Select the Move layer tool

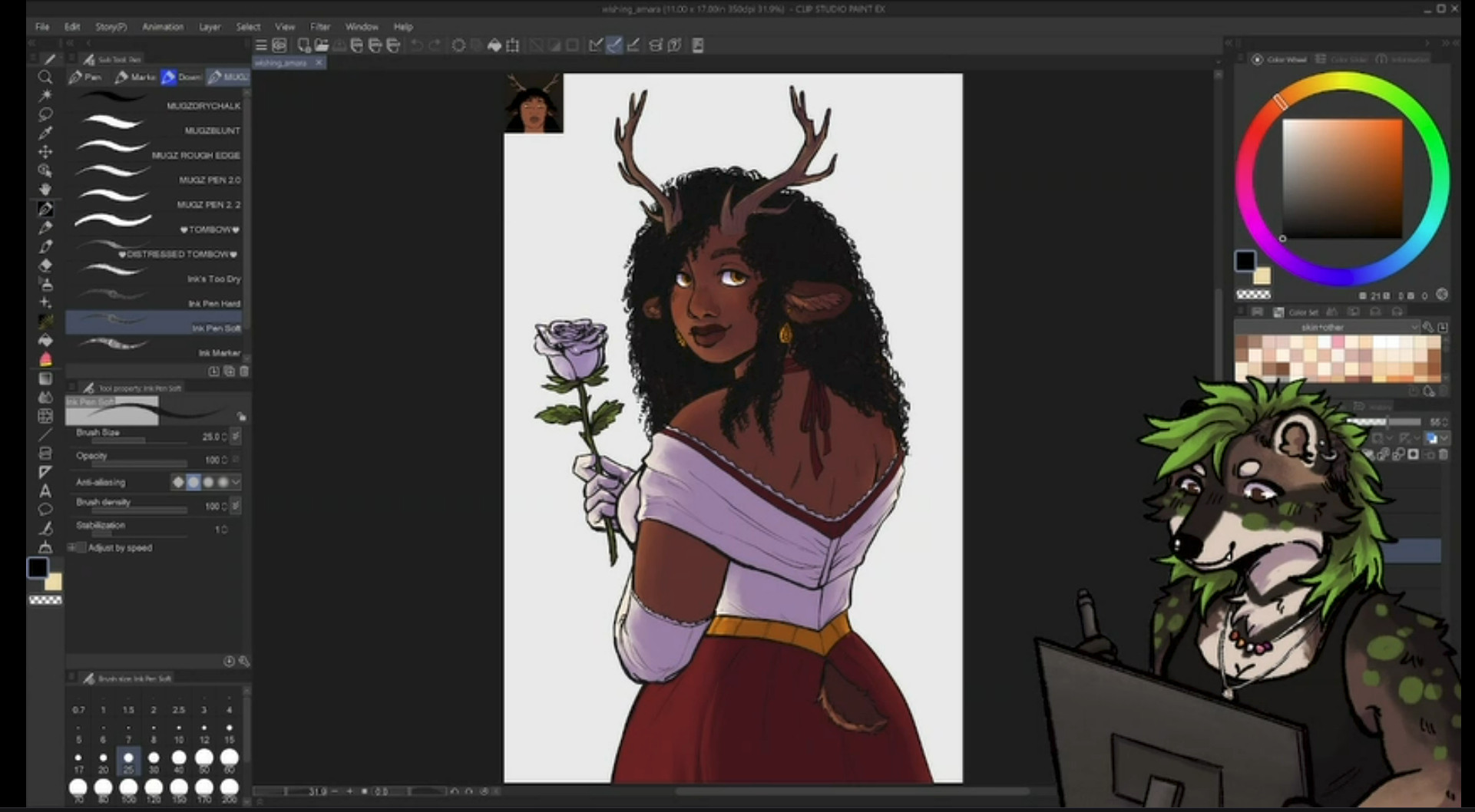point(45,152)
